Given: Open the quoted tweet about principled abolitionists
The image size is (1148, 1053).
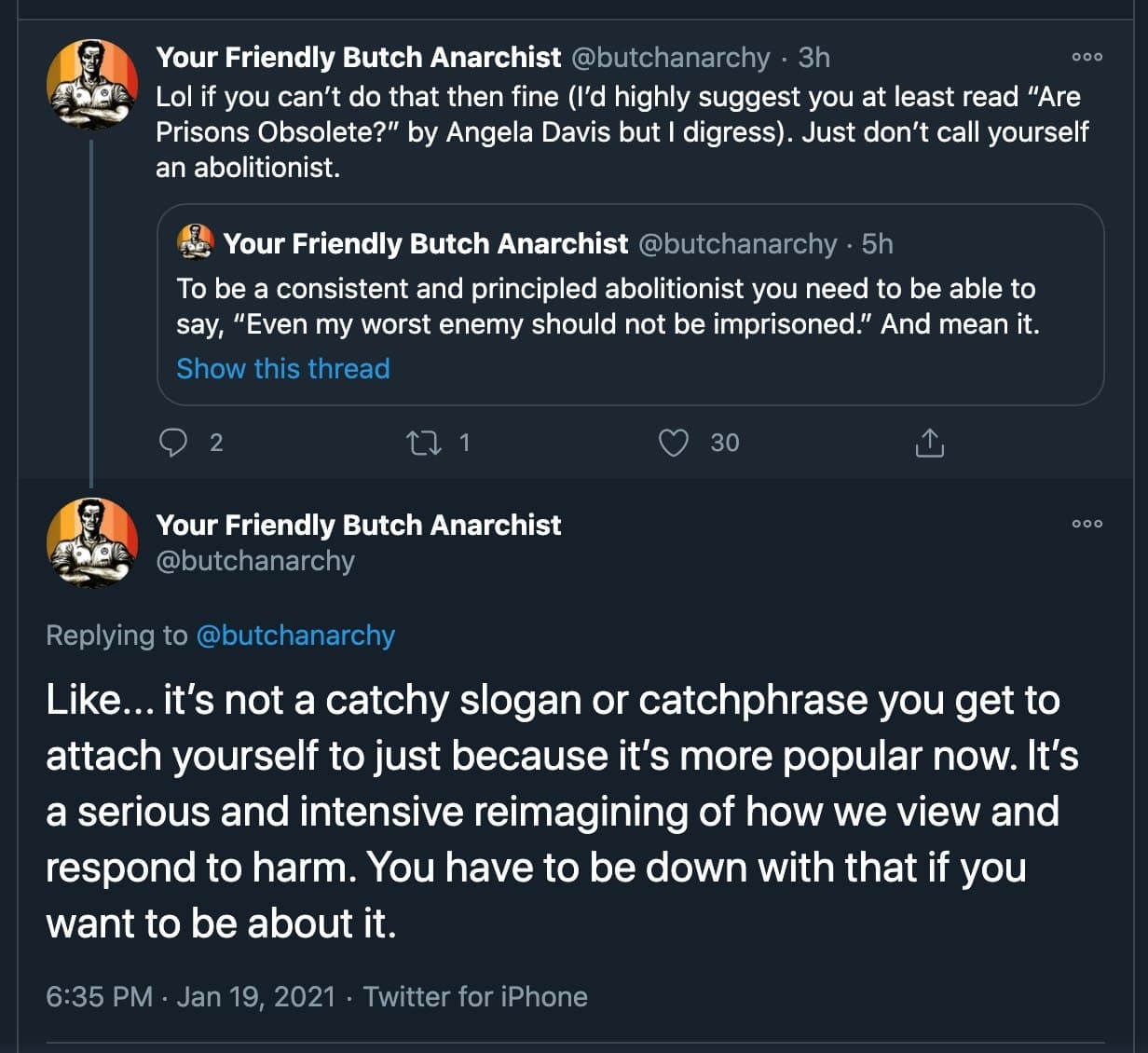Looking at the screenshot, I should [606, 307].
